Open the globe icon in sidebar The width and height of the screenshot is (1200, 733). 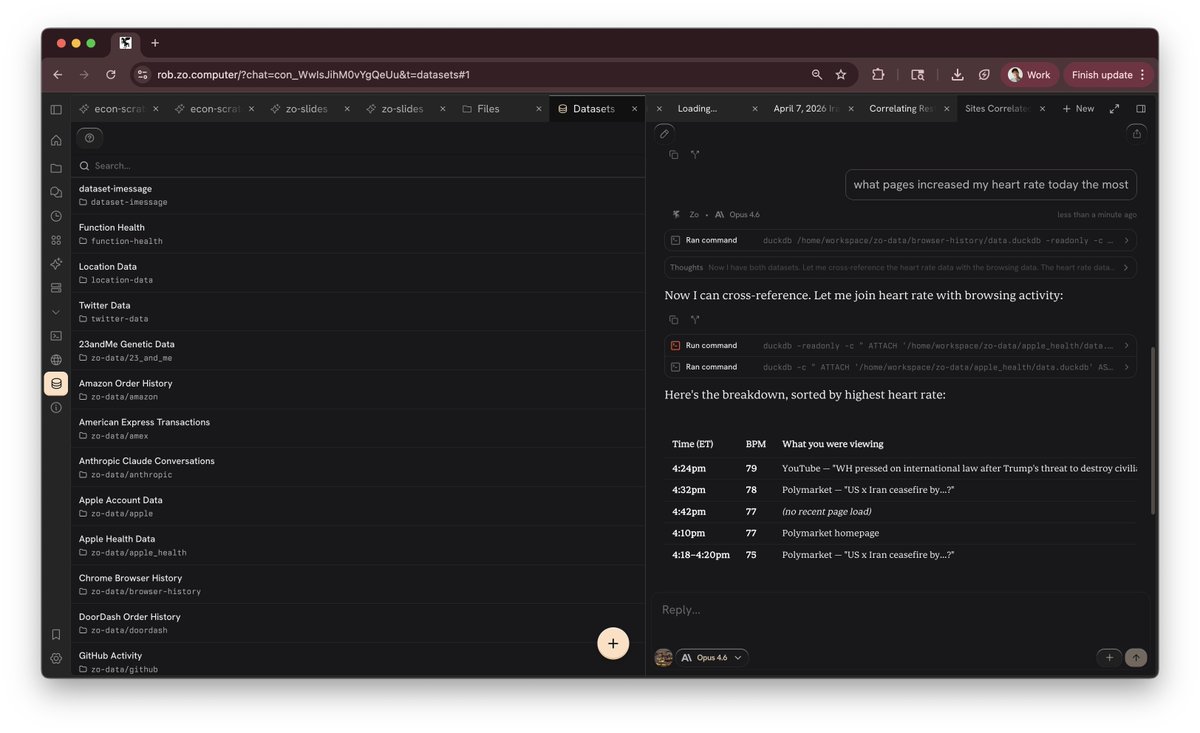pyautogui.click(x=56, y=360)
